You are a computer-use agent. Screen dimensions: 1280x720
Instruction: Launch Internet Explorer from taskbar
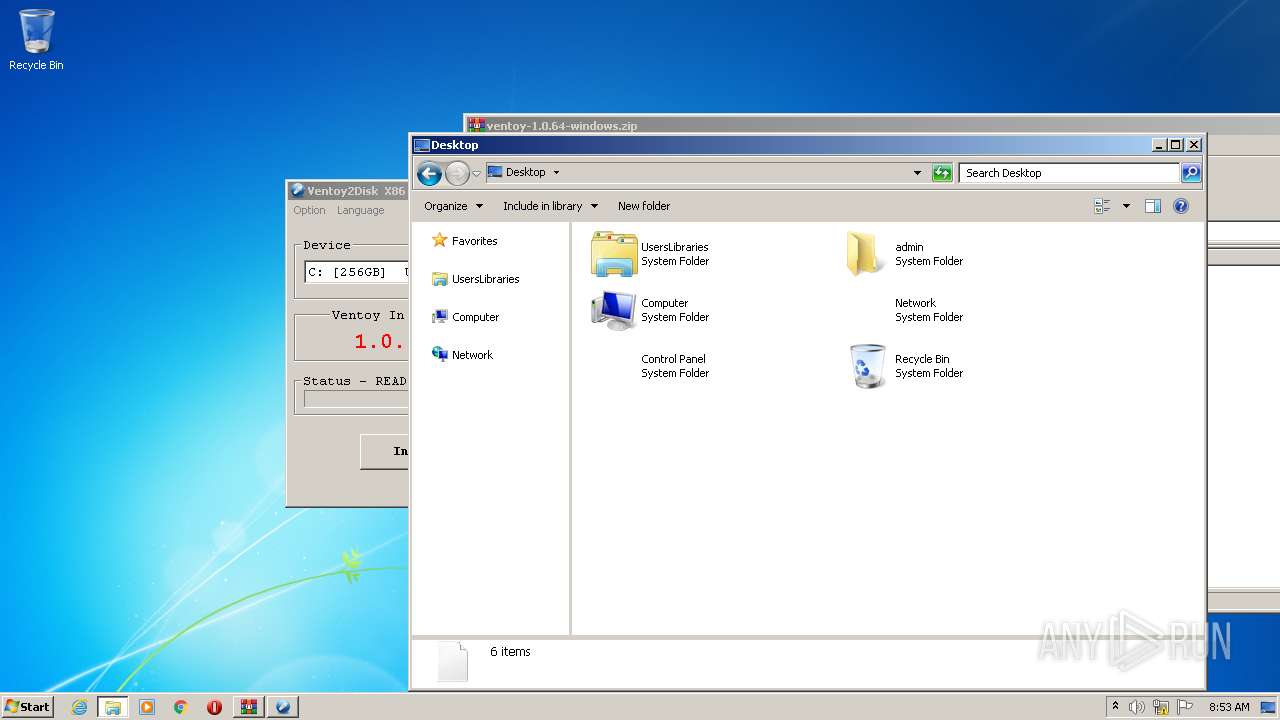[x=79, y=707]
